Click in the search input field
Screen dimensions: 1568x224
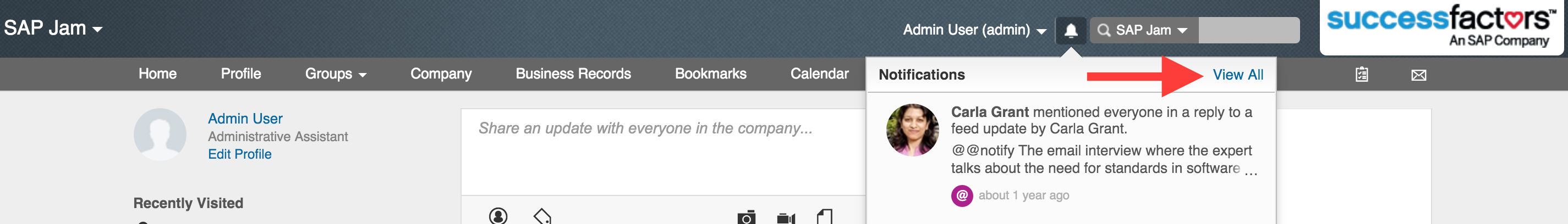point(1248,30)
